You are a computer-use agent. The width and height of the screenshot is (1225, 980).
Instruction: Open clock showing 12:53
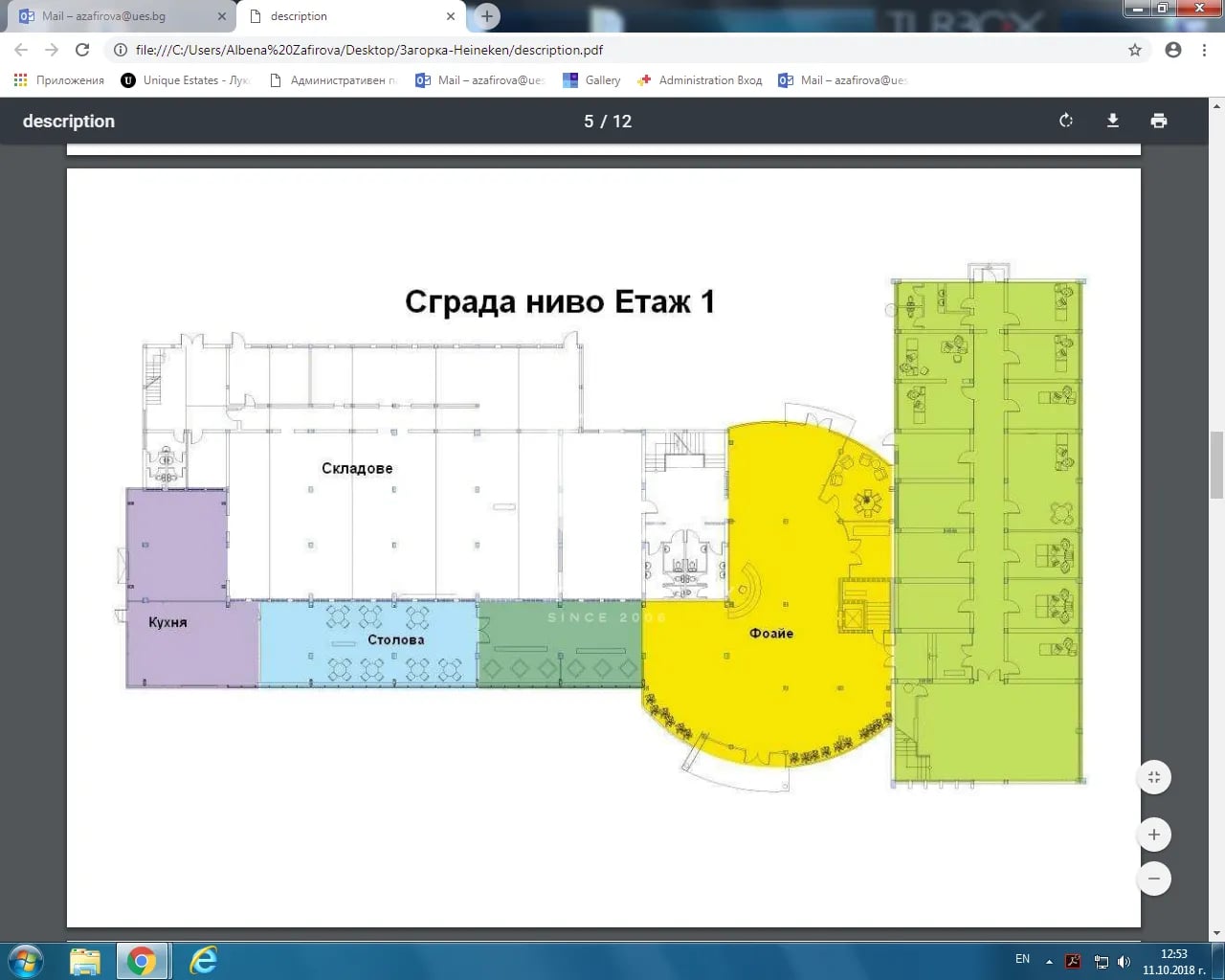(1173, 961)
